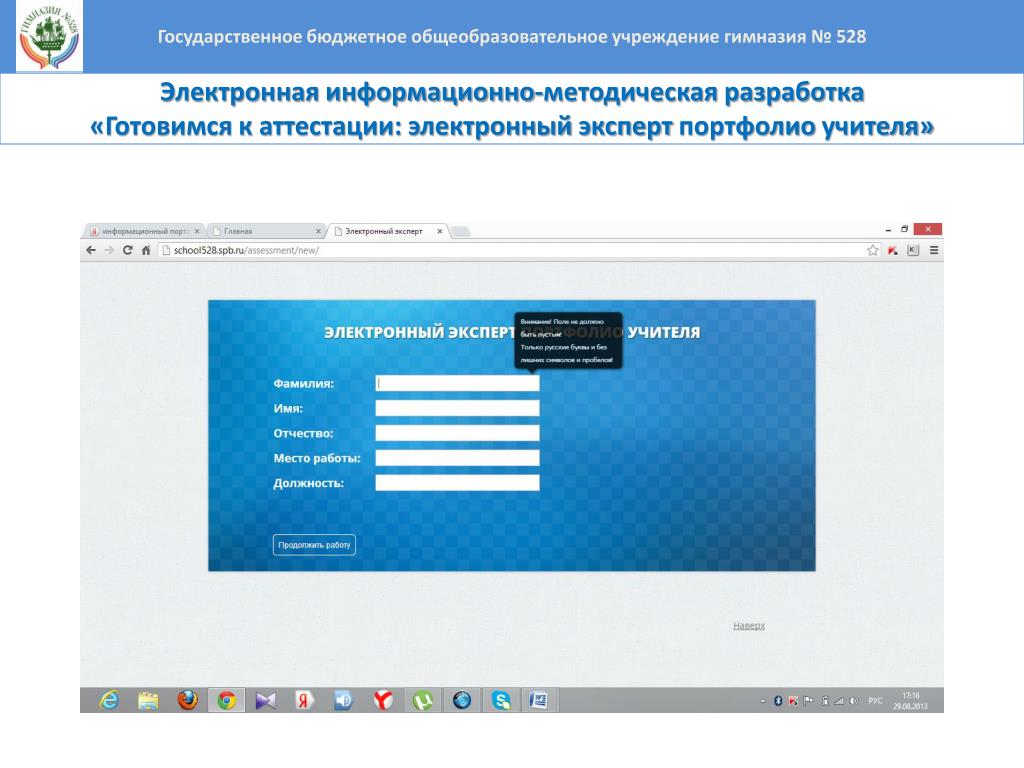Switch to the Главная tab
The image size is (1024, 768).
(260, 231)
